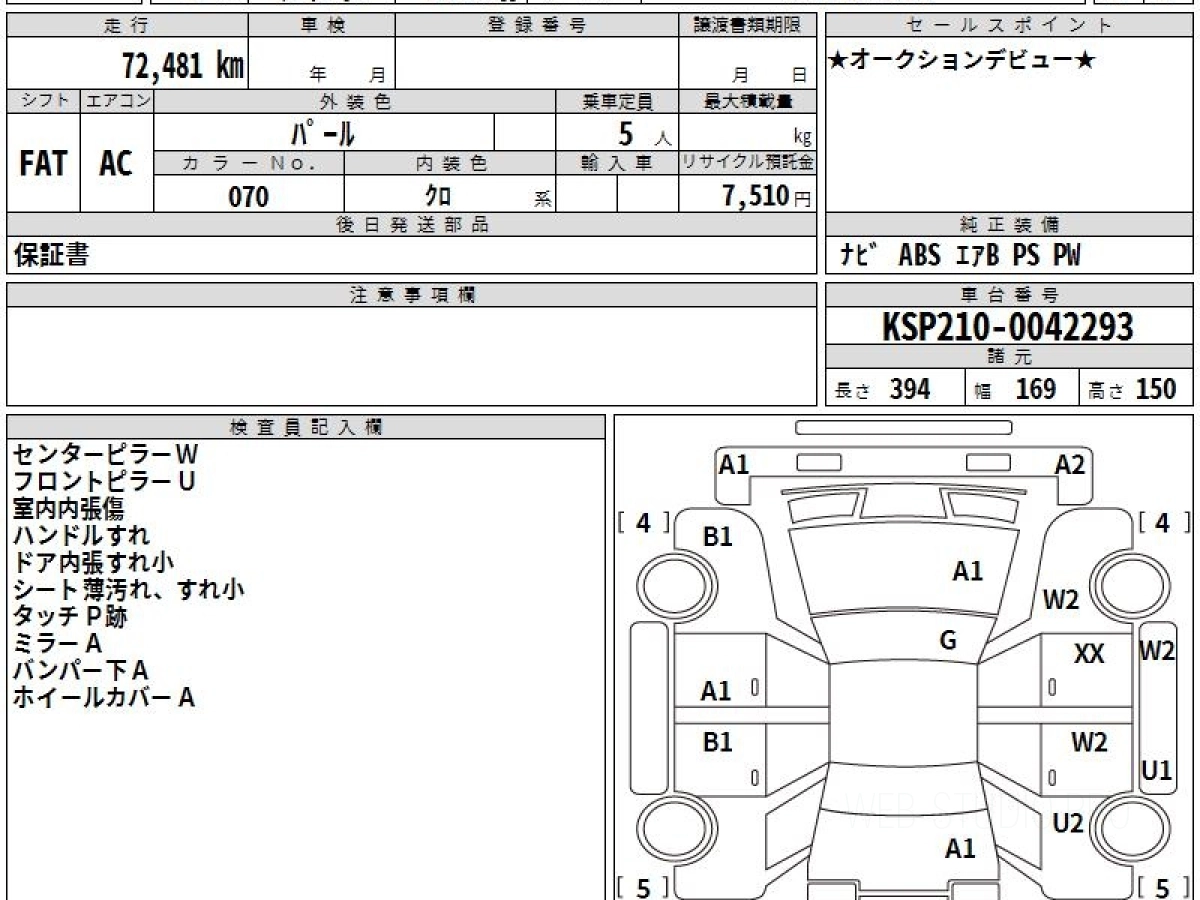Viewport: 1200px width, 900px height.
Task: Click the 登録番号 header cell
Action: 537,26
